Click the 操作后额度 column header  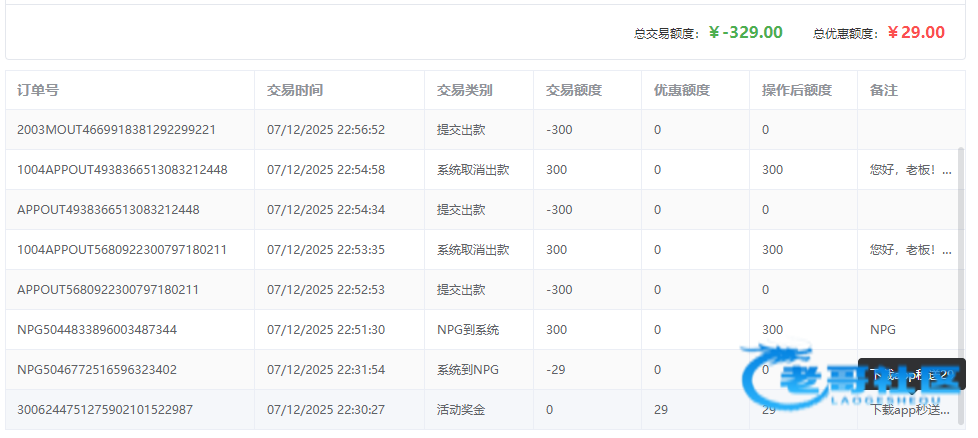tap(796, 90)
